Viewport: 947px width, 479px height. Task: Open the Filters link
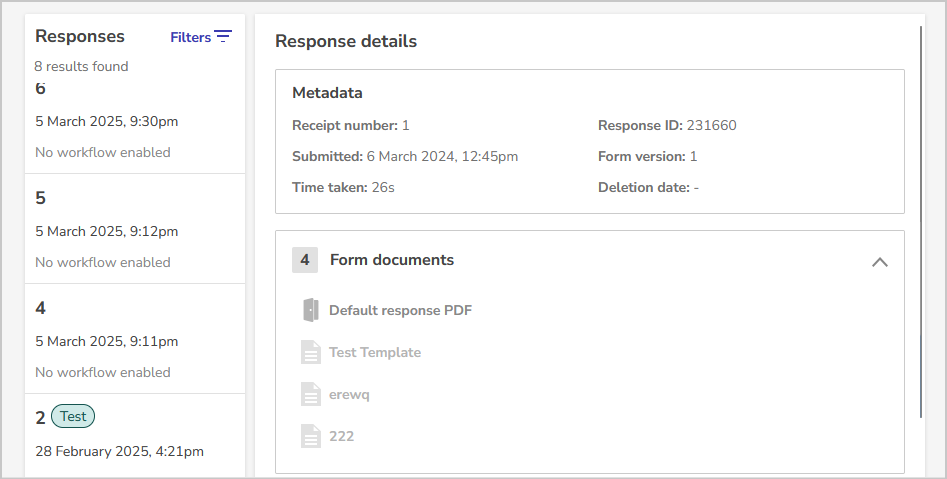[x=191, y=37]
